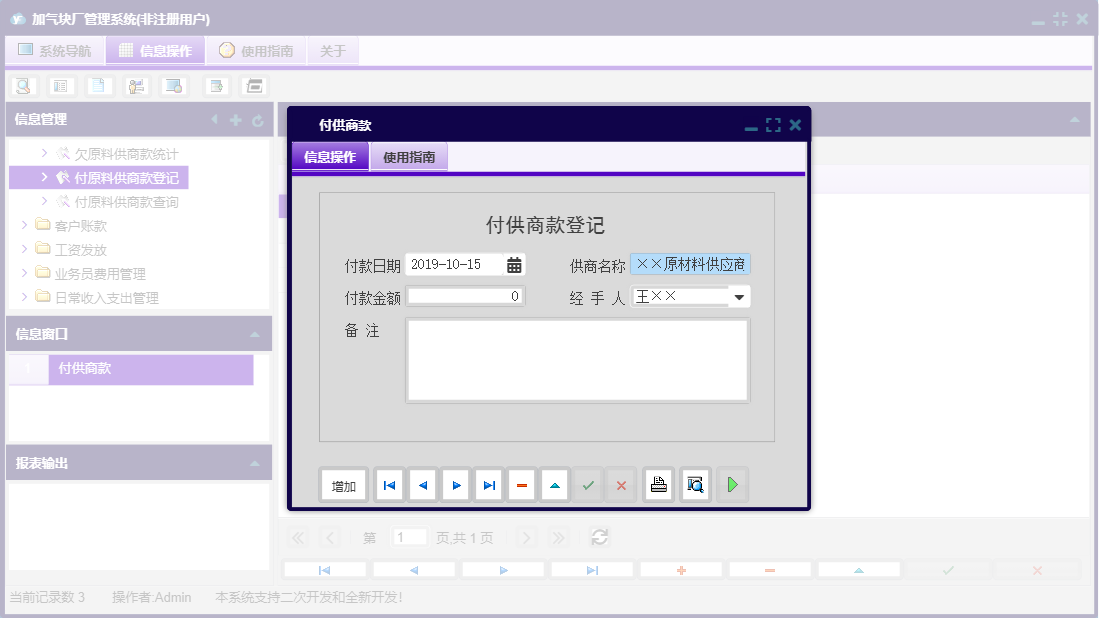The height and width of the screenshot is (618, 1099).
Task: Click the 增加 button
Action: [343, 484]
